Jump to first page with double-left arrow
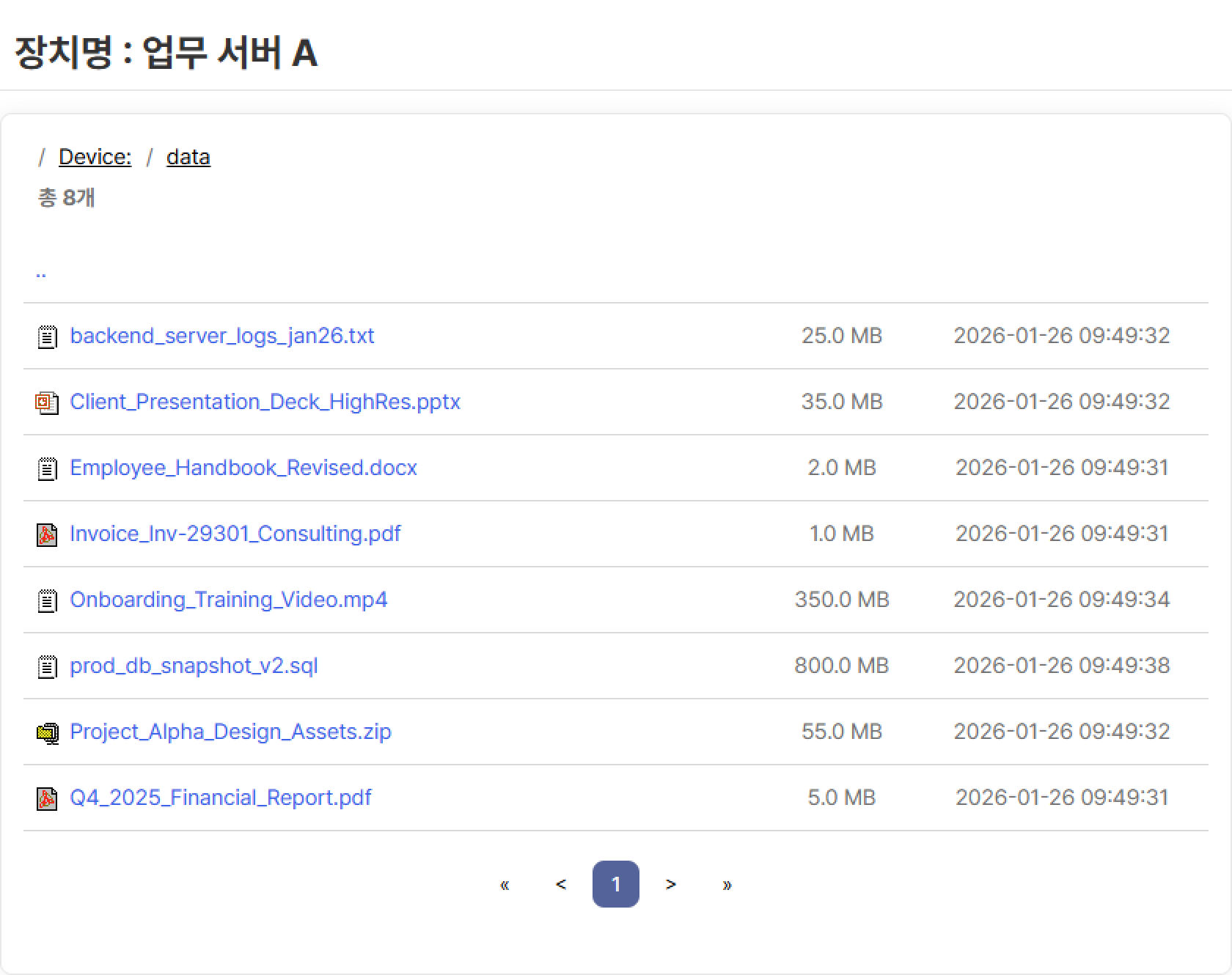This screenshot has height=975, width=1232. 505,884
